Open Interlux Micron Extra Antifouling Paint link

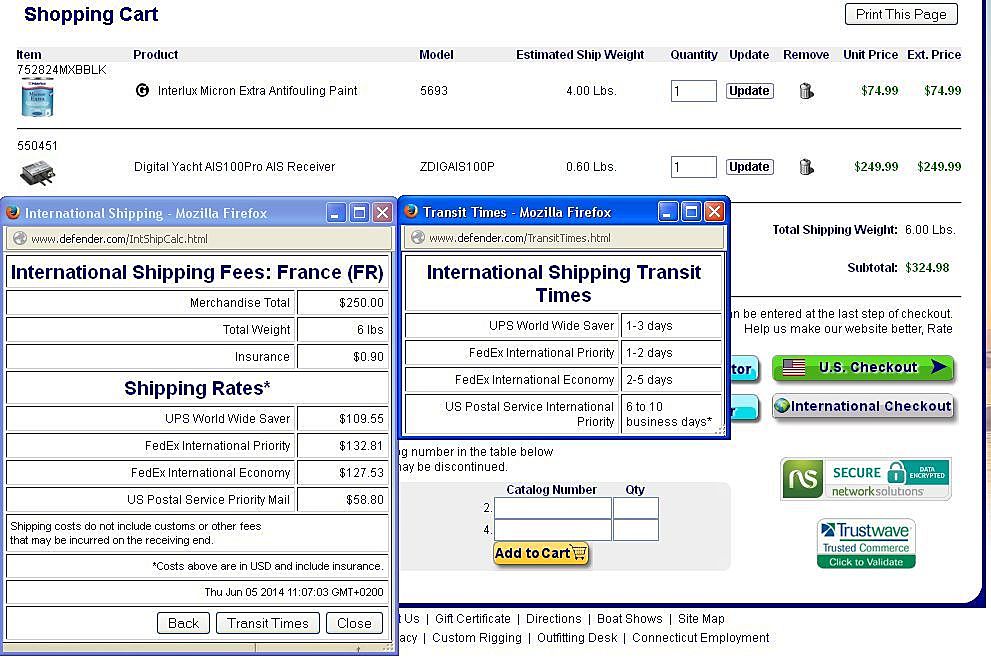pyautogui.click(x=257, y=90)
